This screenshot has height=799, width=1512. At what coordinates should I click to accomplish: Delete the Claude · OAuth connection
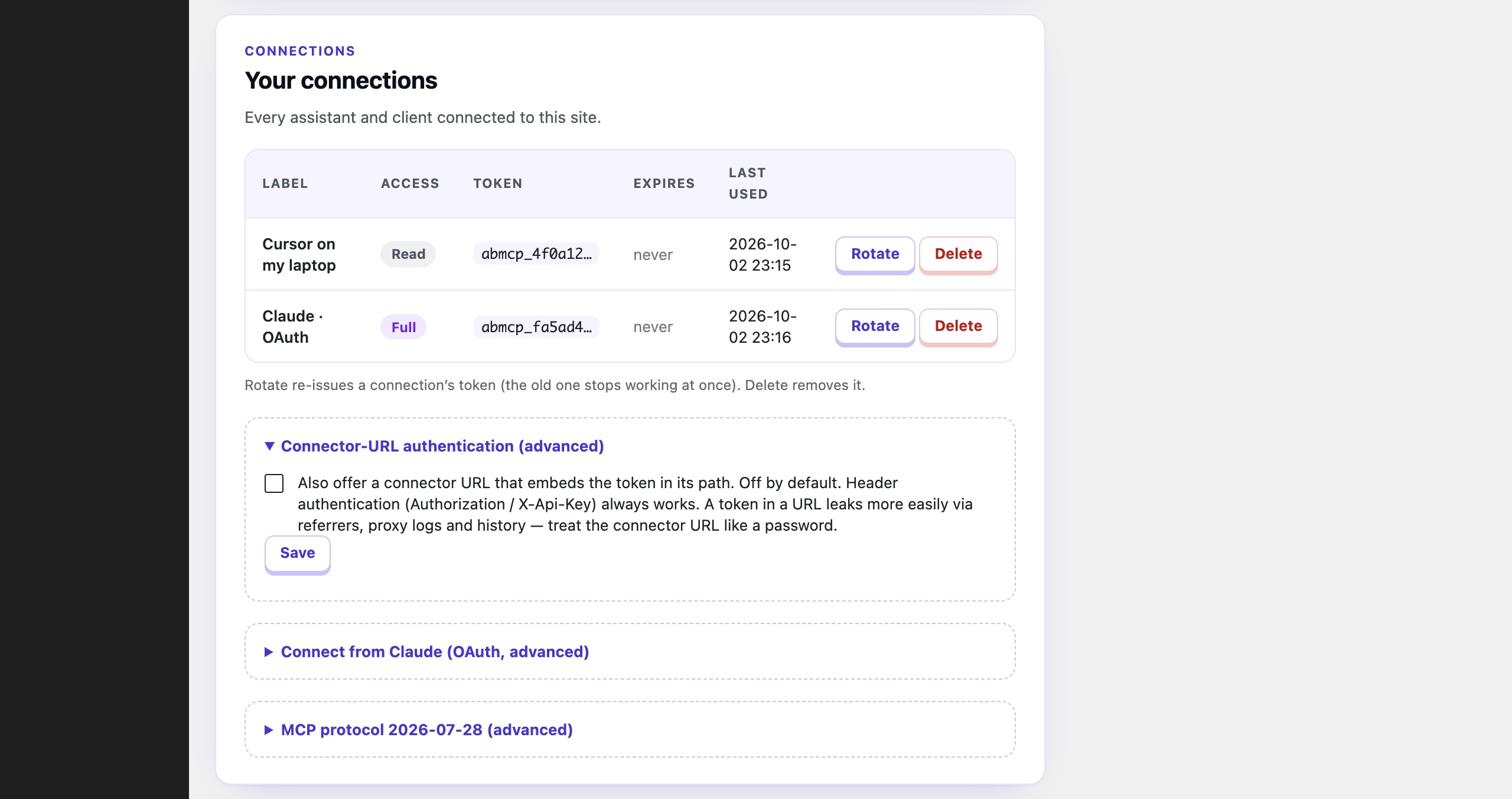(x=958, y=327)
